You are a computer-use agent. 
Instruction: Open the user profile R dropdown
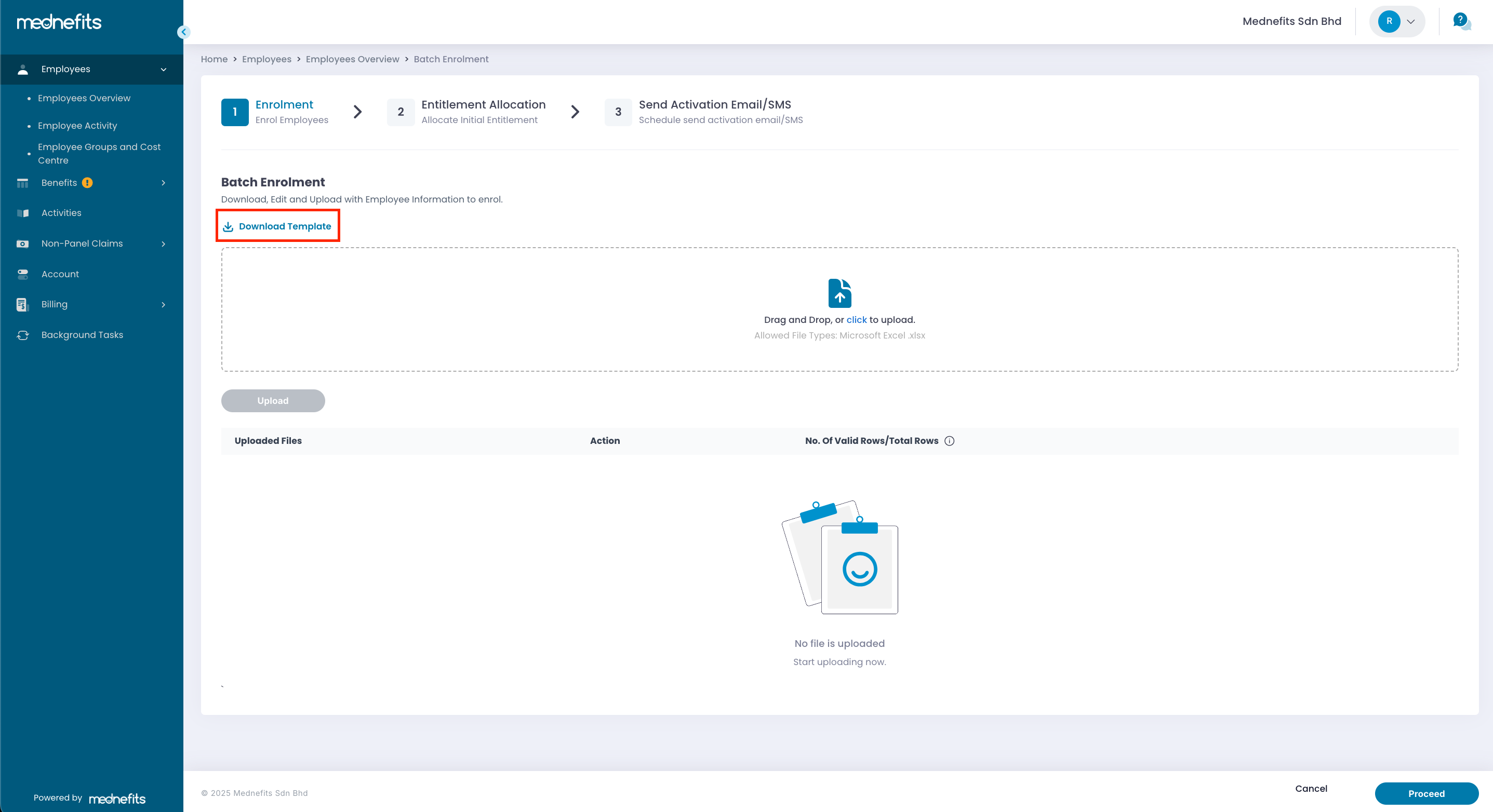point(1397,21)
